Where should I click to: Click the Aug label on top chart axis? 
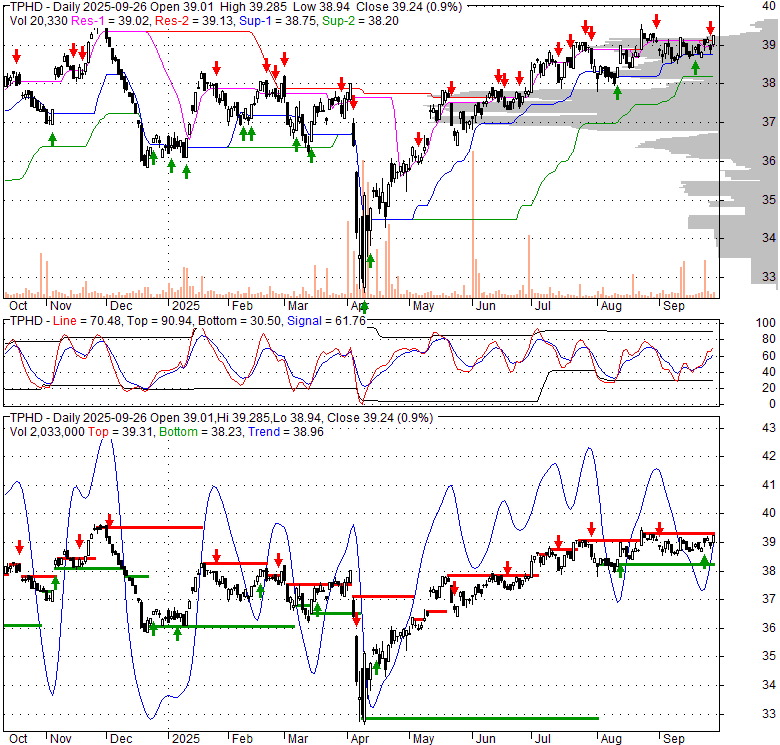click(x=611, y=306)
